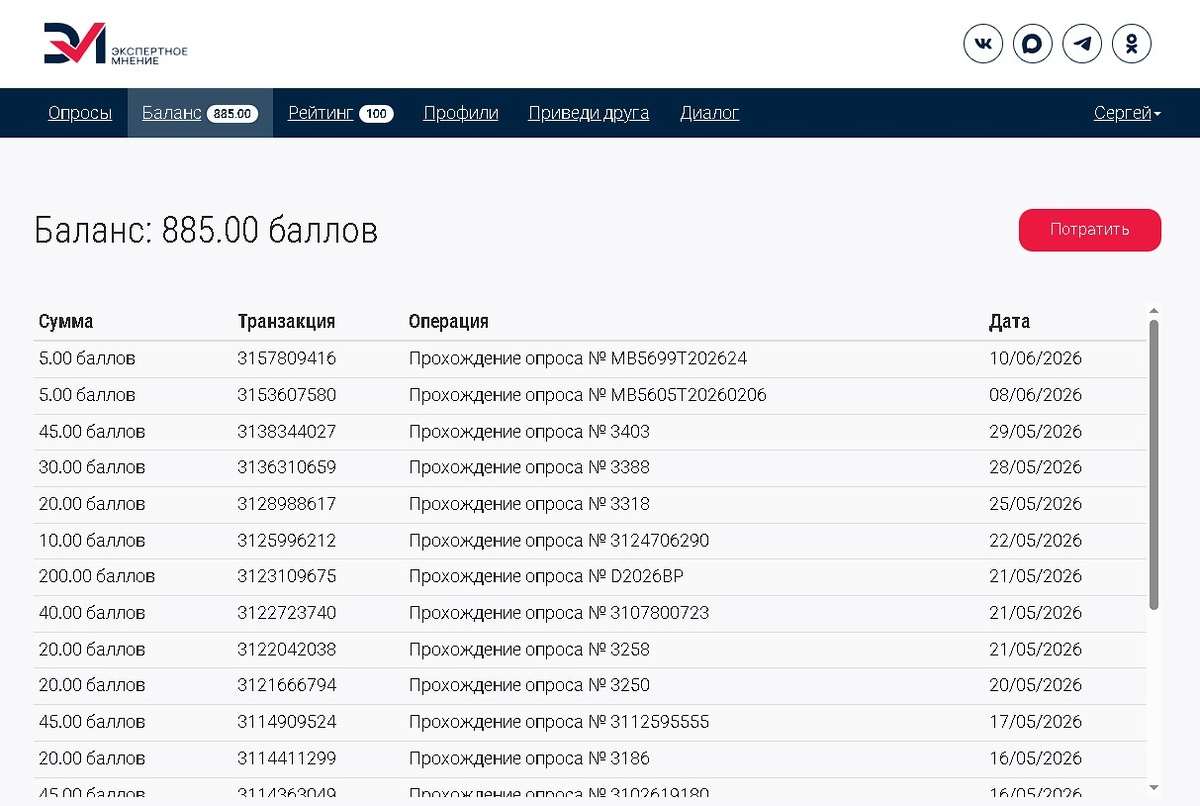The width and height of the screenshot is (1200, 806).
Task: Click the date 10/06/2026
Action: pyautogui.click(x=1035, y=358)
